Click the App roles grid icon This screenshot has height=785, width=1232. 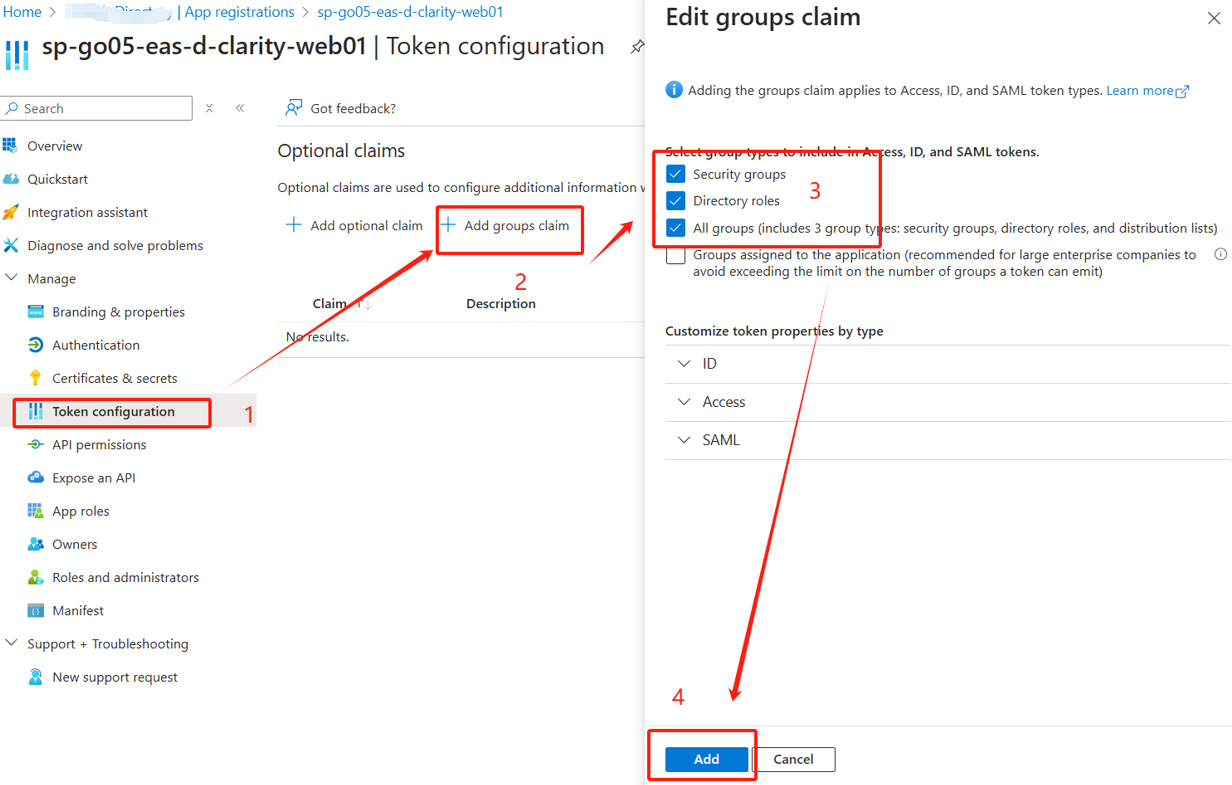click(36, 511)
